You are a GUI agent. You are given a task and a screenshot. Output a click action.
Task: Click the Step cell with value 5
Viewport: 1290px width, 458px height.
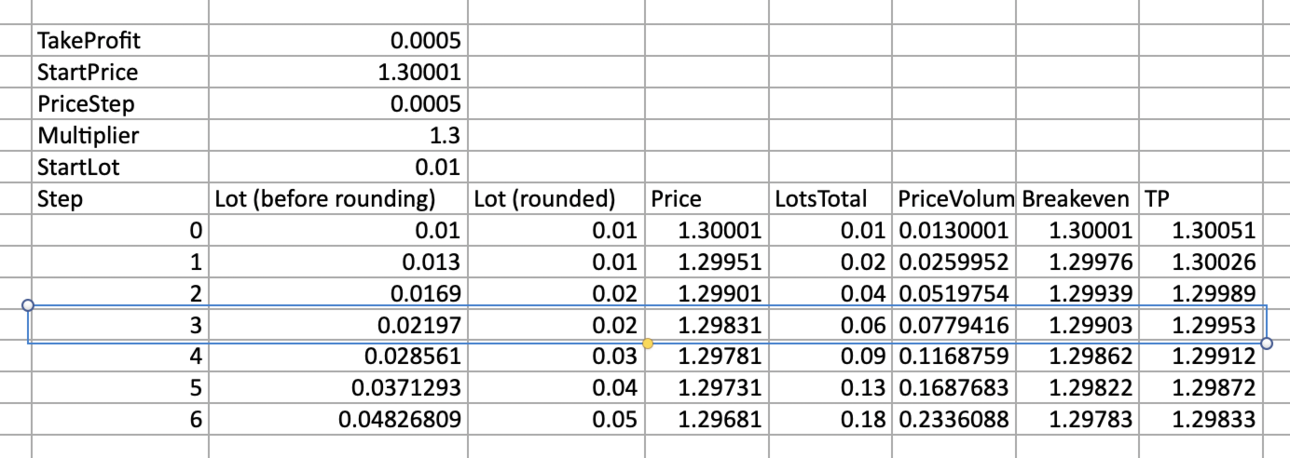[x=118, y=387]
